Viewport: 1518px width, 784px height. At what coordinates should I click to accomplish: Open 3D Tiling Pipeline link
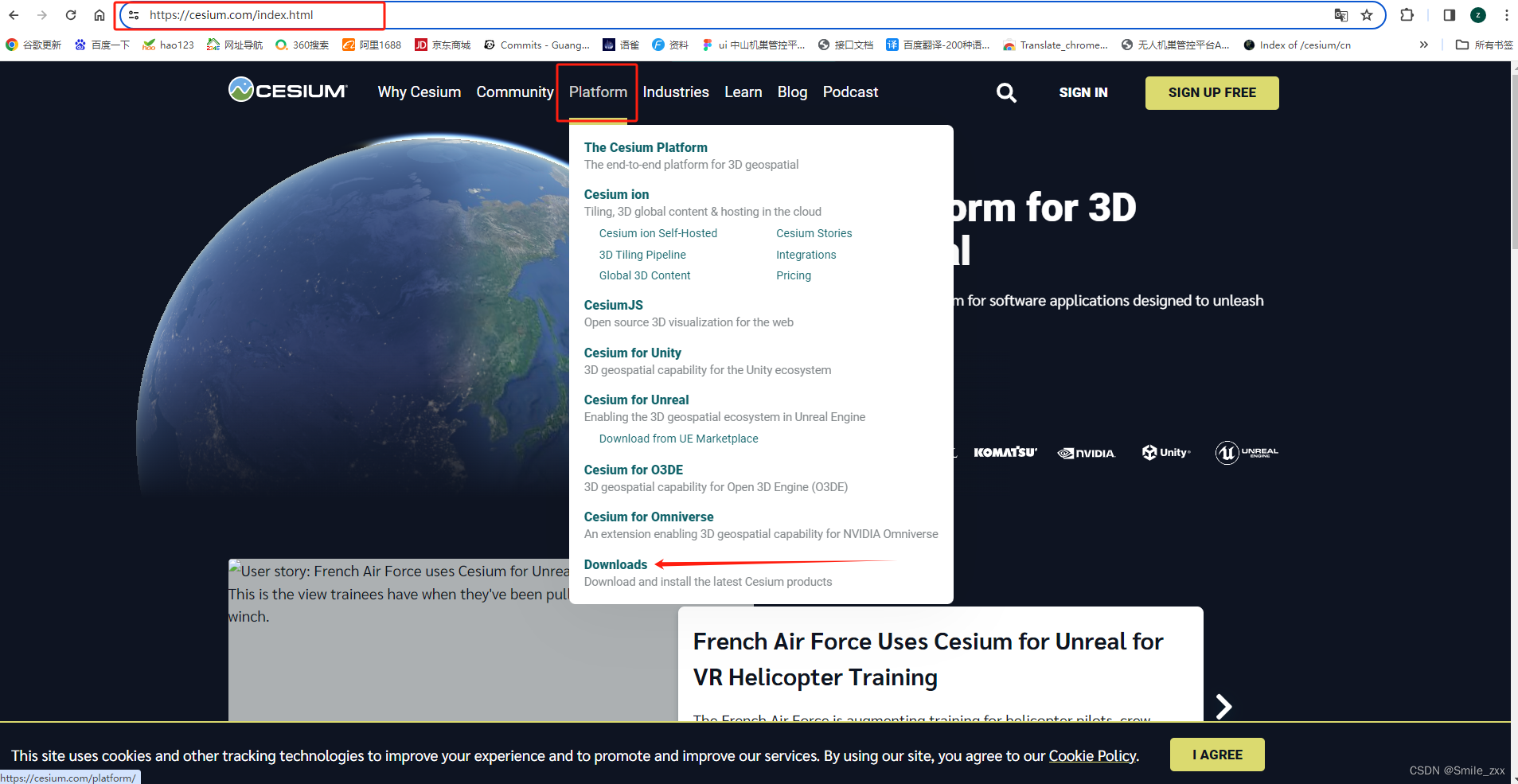tap(642, 255)
